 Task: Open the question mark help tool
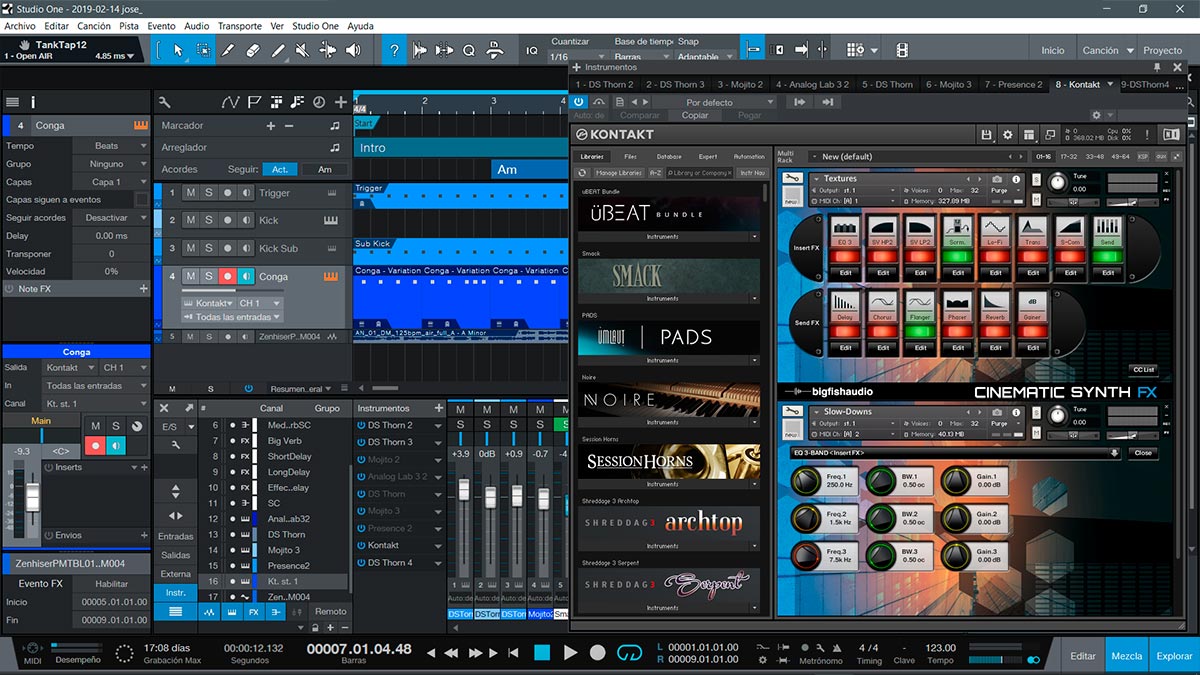coord(395,50)
